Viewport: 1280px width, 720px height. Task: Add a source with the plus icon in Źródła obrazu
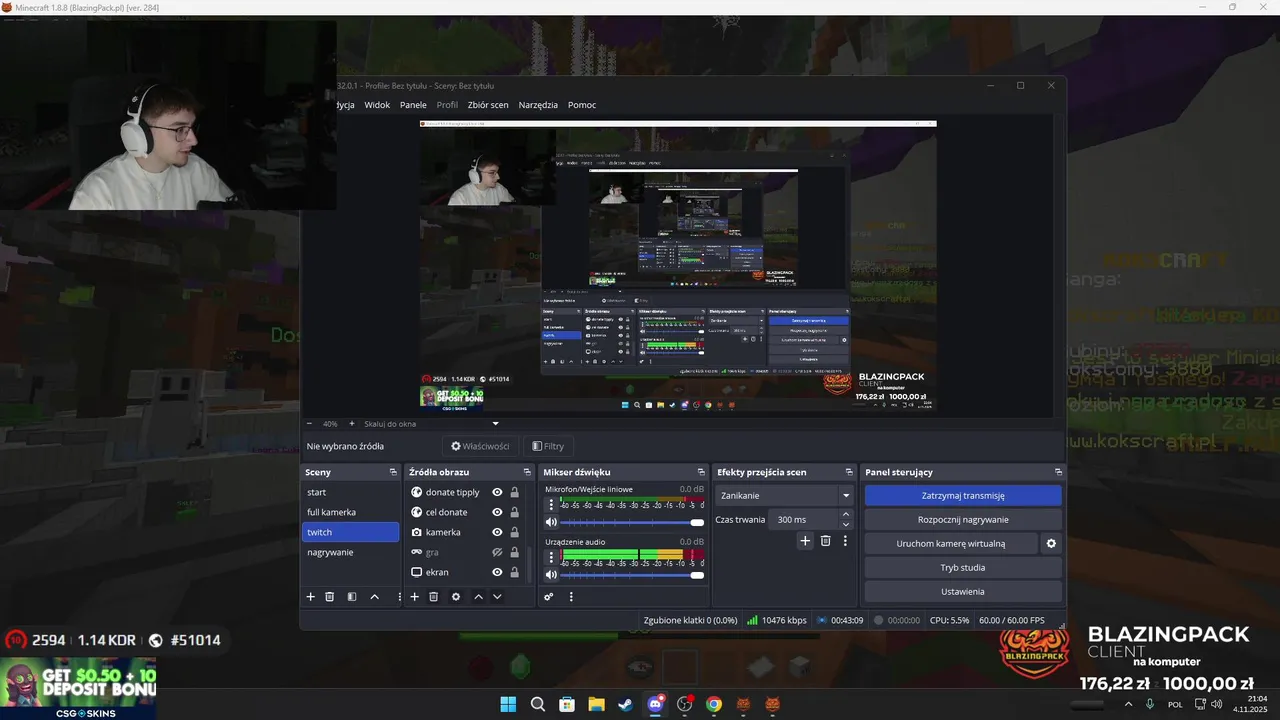tap(414, 597)
